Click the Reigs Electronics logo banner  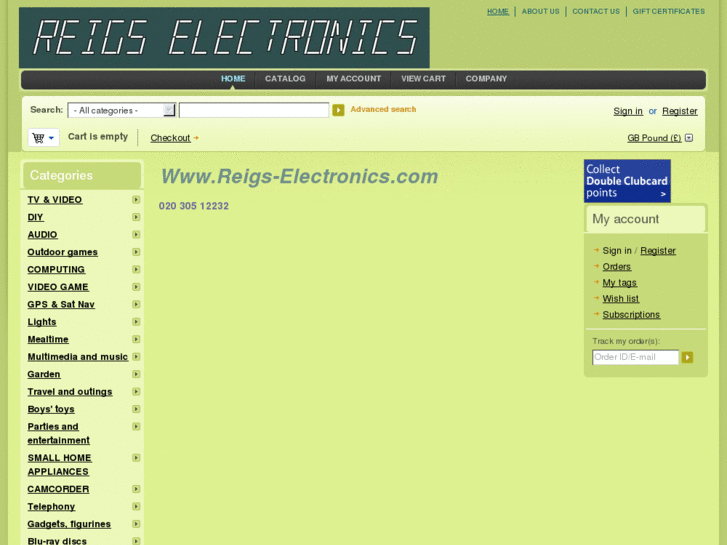[224, 38]
